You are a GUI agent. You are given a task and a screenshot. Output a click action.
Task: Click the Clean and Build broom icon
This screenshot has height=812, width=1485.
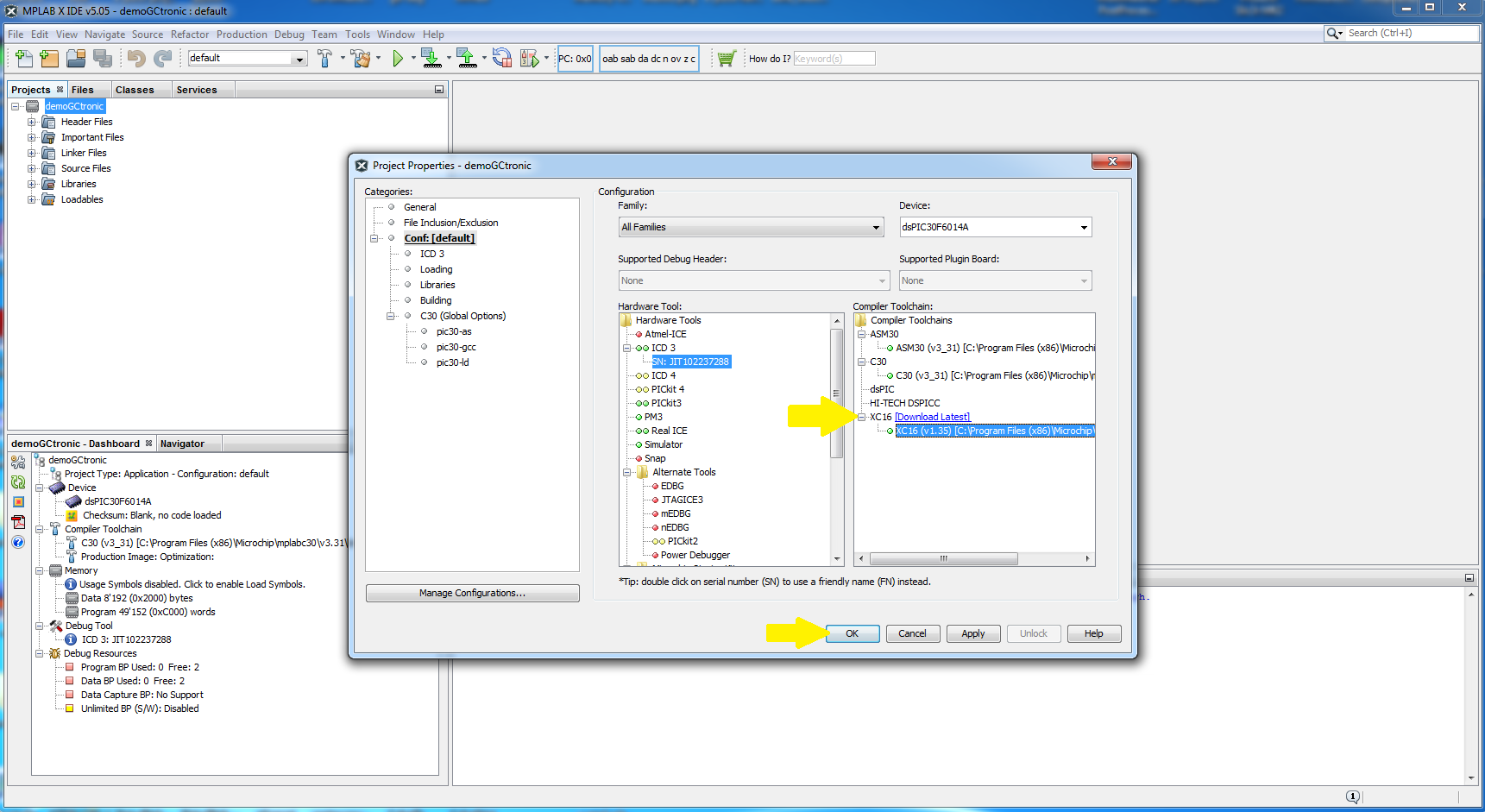[361, 59]
